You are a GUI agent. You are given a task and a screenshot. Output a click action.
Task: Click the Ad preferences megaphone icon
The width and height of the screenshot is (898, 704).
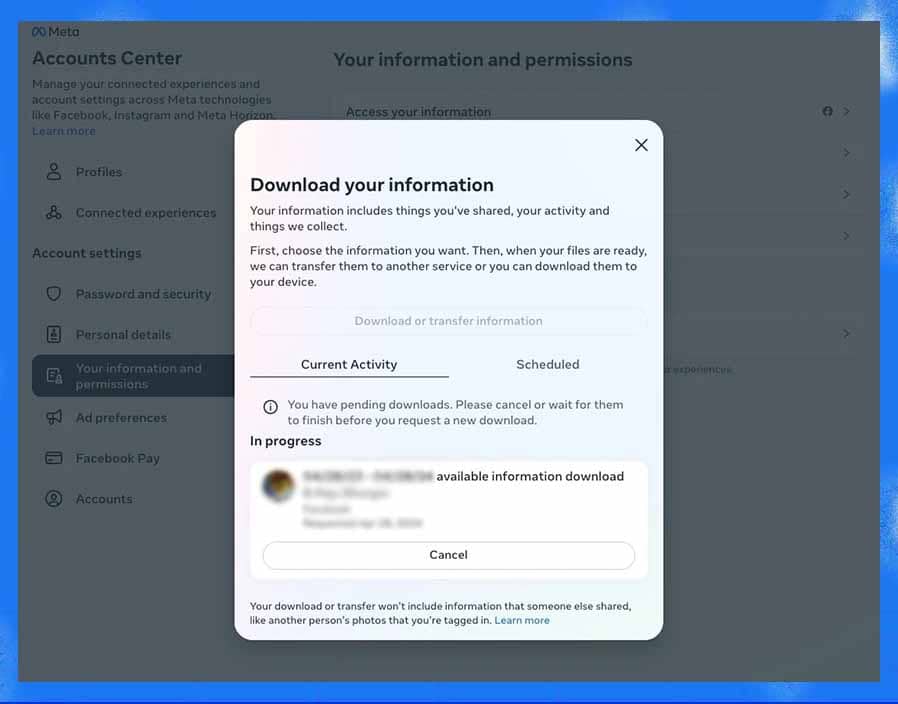click(x=54, y=418)
